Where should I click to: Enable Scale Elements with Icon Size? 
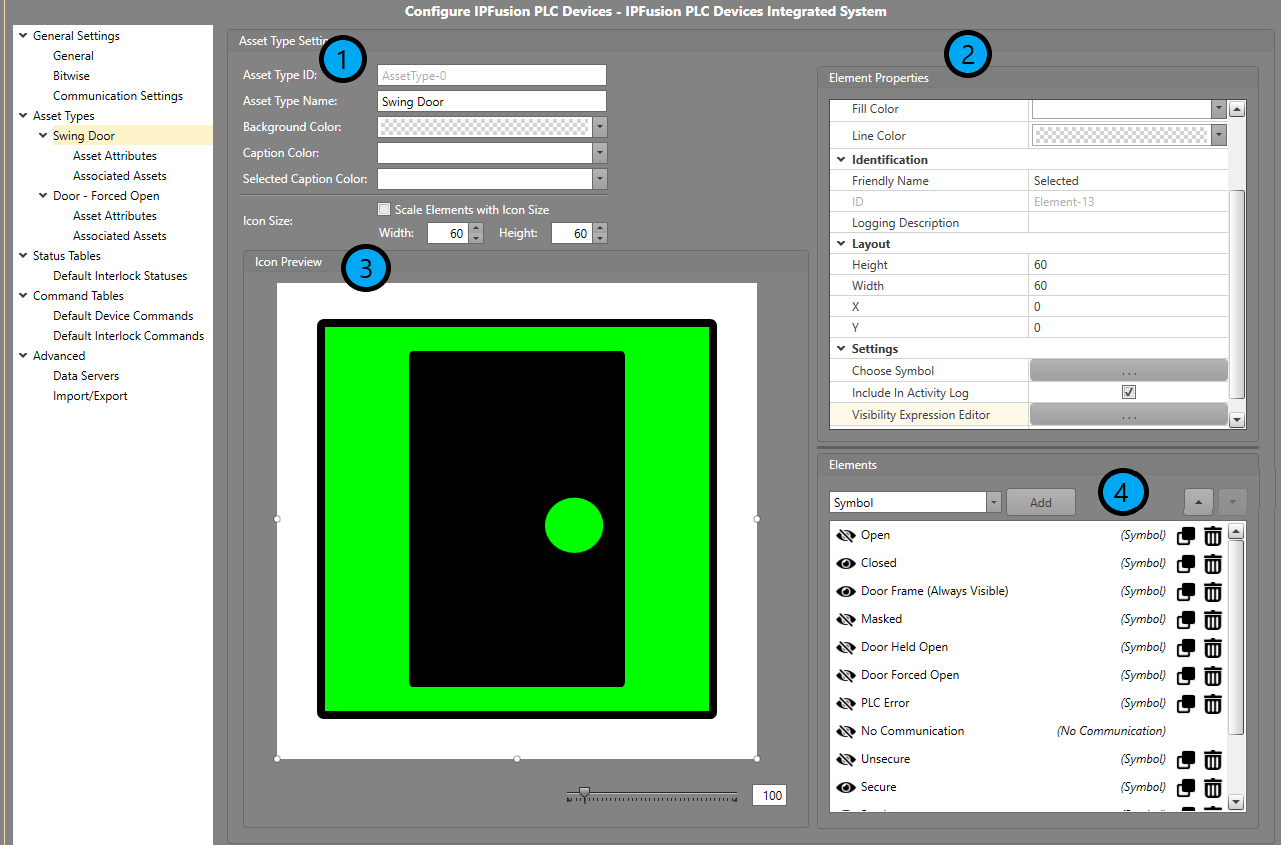[384, 210]
